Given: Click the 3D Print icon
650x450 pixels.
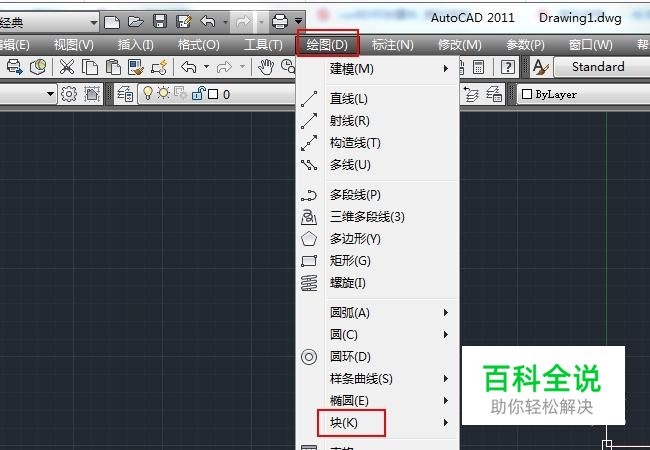Looking at the screenshot, I should [38, 67].
